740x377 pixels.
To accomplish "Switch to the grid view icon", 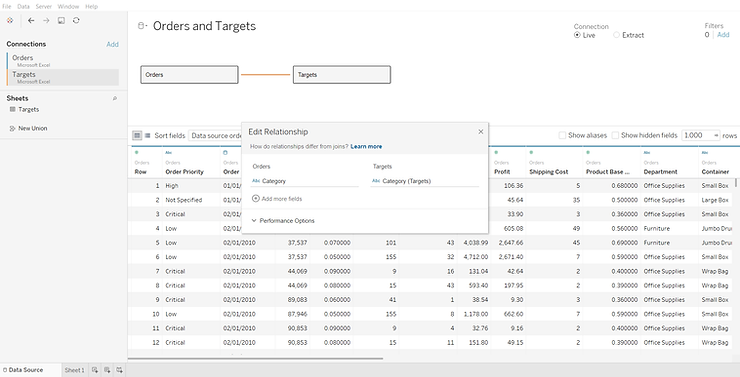I will pos(137,135).
